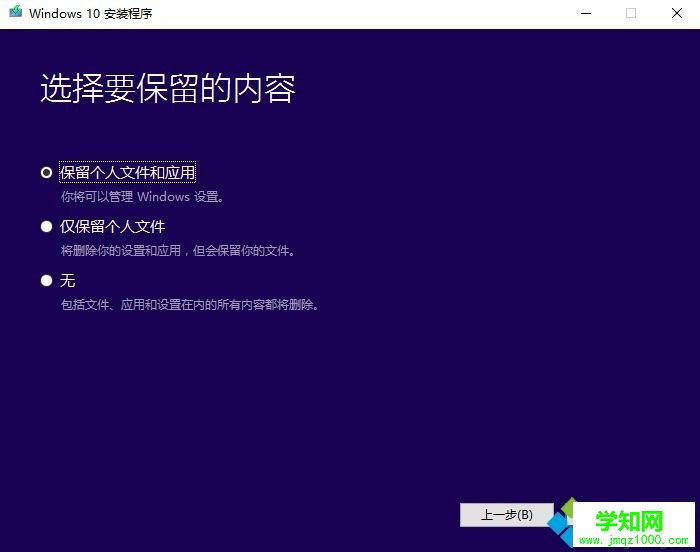Click the Windows 10 setup title bar icon
The height and width of the screenshot is (552, 700).
point(16,12)
